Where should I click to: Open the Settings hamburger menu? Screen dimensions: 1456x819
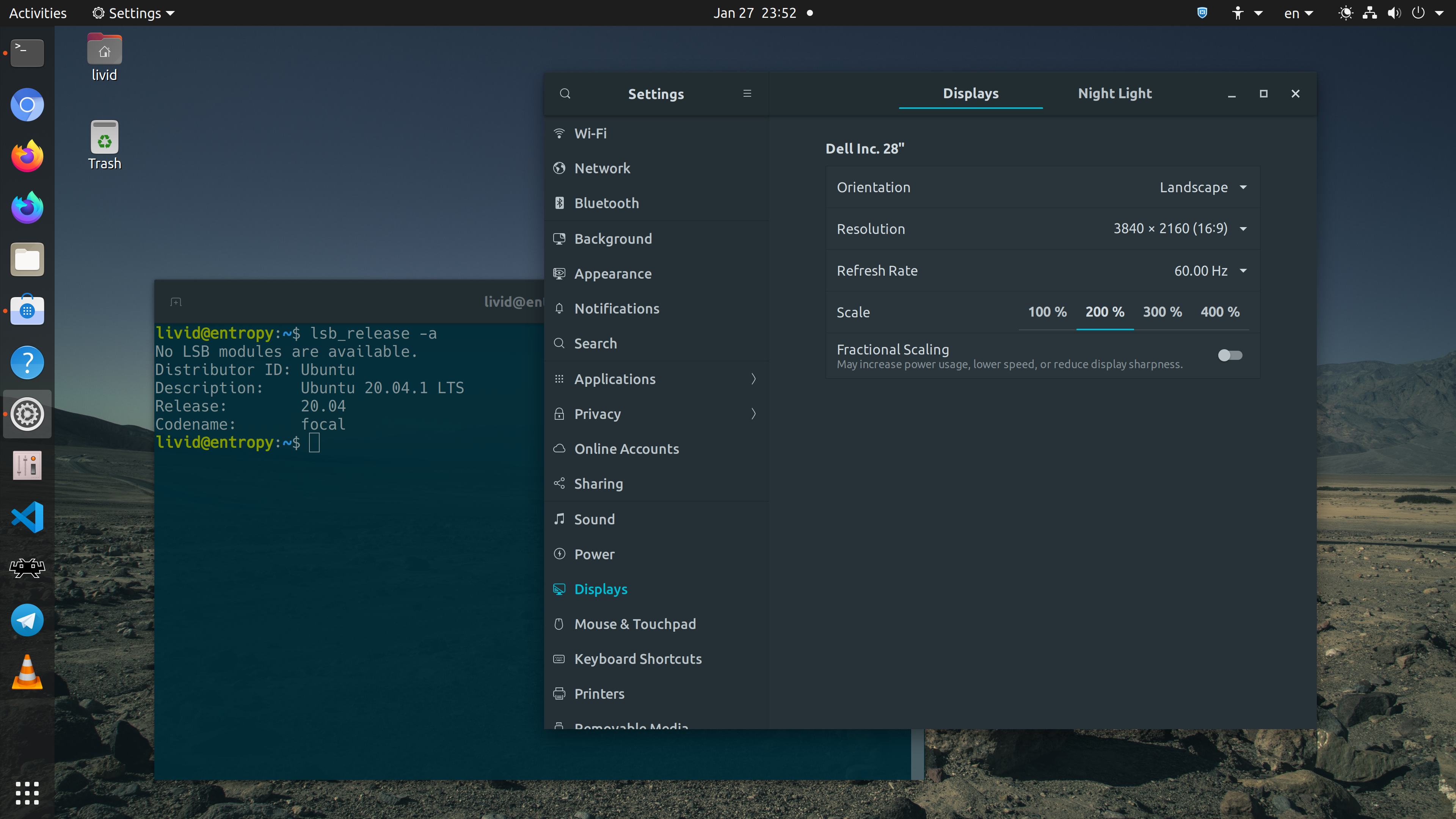tap(747, 94)
